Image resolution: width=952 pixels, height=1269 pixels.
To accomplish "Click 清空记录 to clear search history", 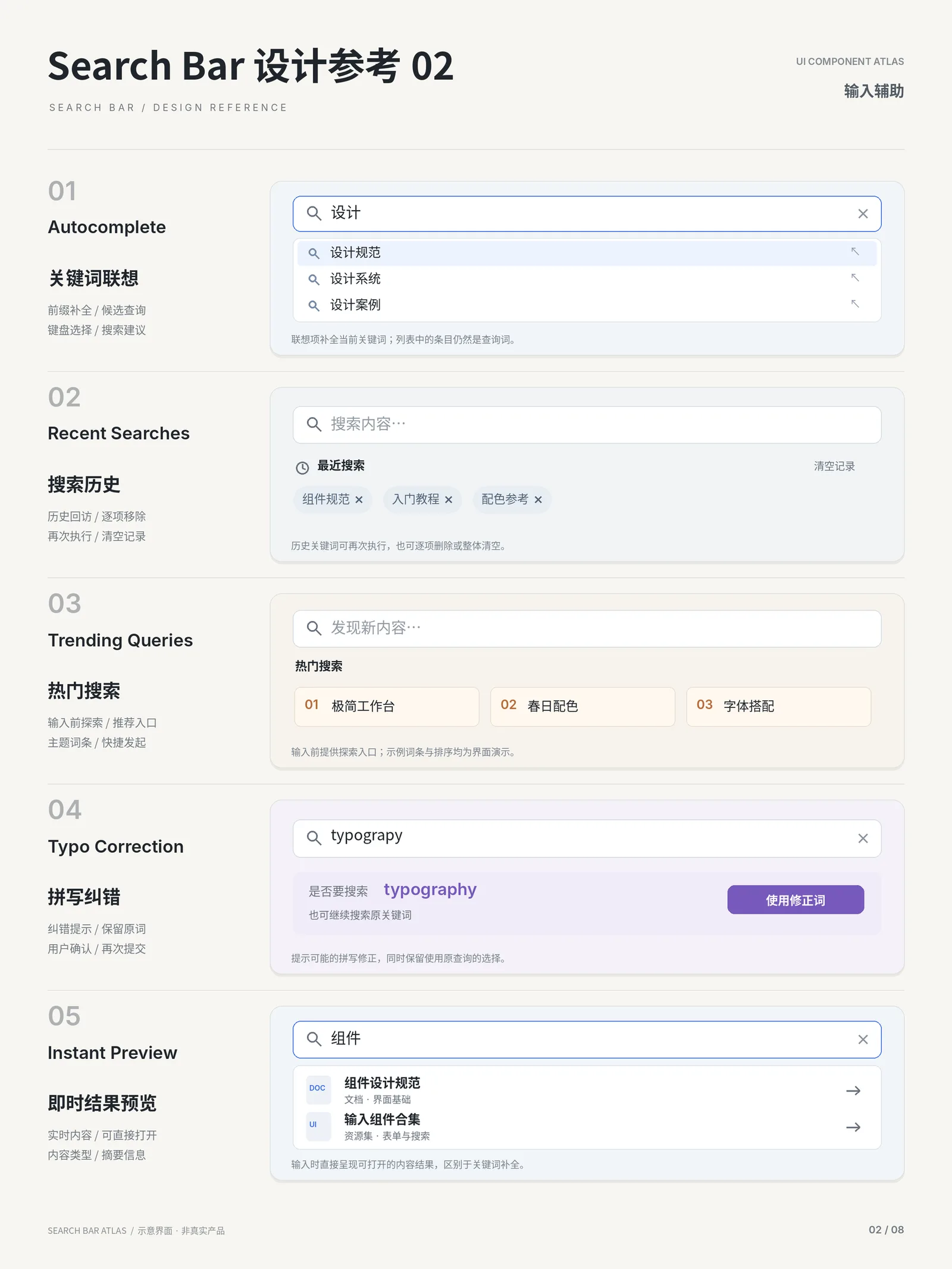I will 834,466.
